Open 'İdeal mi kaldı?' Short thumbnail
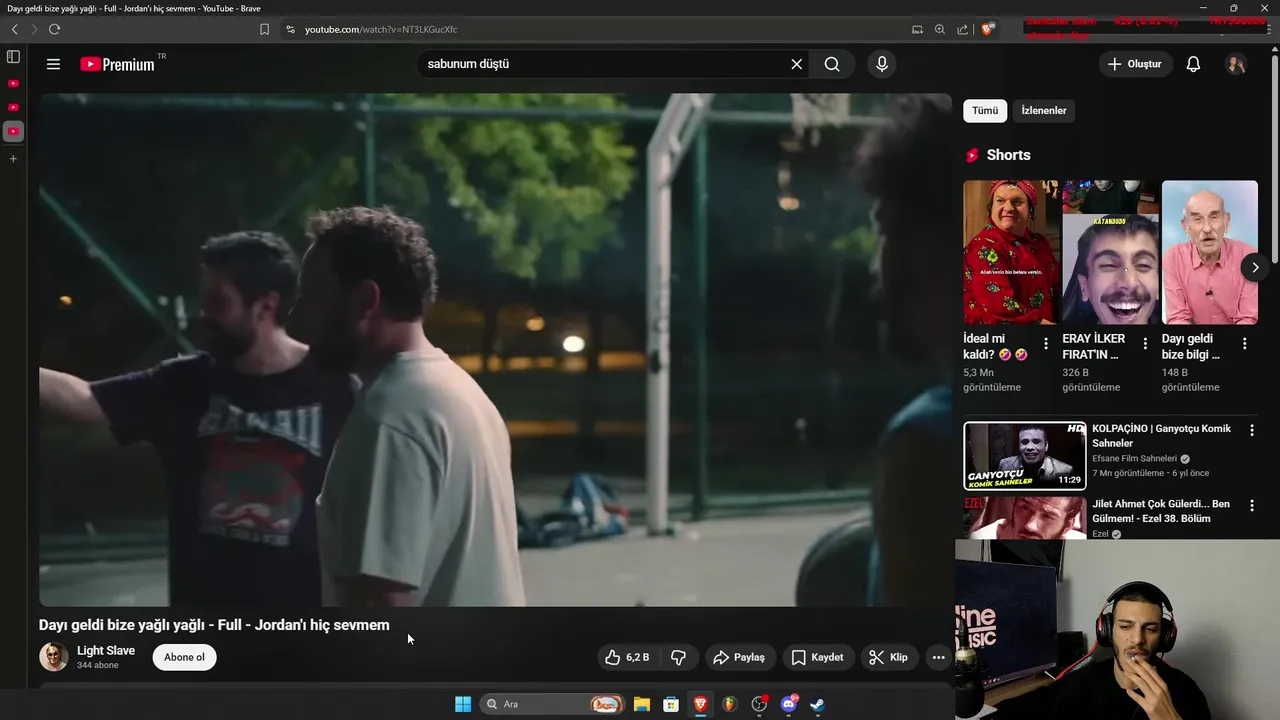 pyautogui.click(x=1011, y=252)
